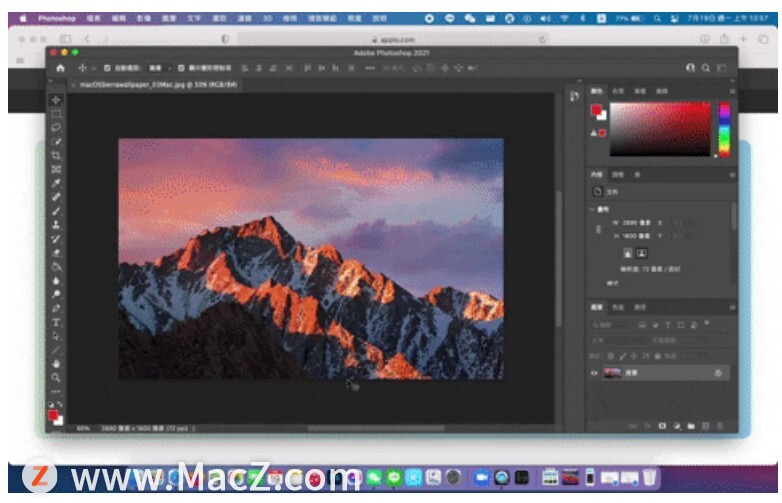Select the Eyedropper tool
This screenshot has width=782, height=503.
(56, 183)
